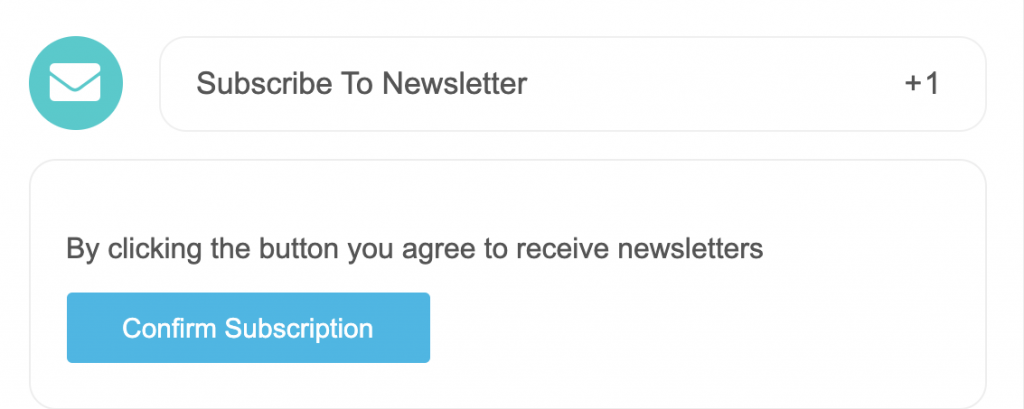Click the newsletter agreement text line
The image size is (1024, 409).
tap(415, 249)
